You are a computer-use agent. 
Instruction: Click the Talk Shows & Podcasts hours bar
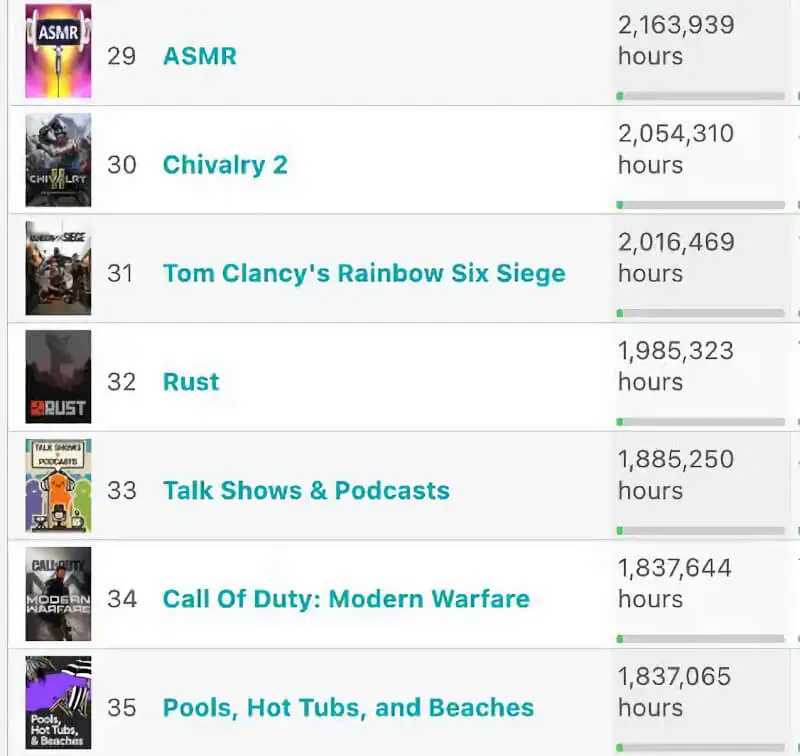[701, 530]
